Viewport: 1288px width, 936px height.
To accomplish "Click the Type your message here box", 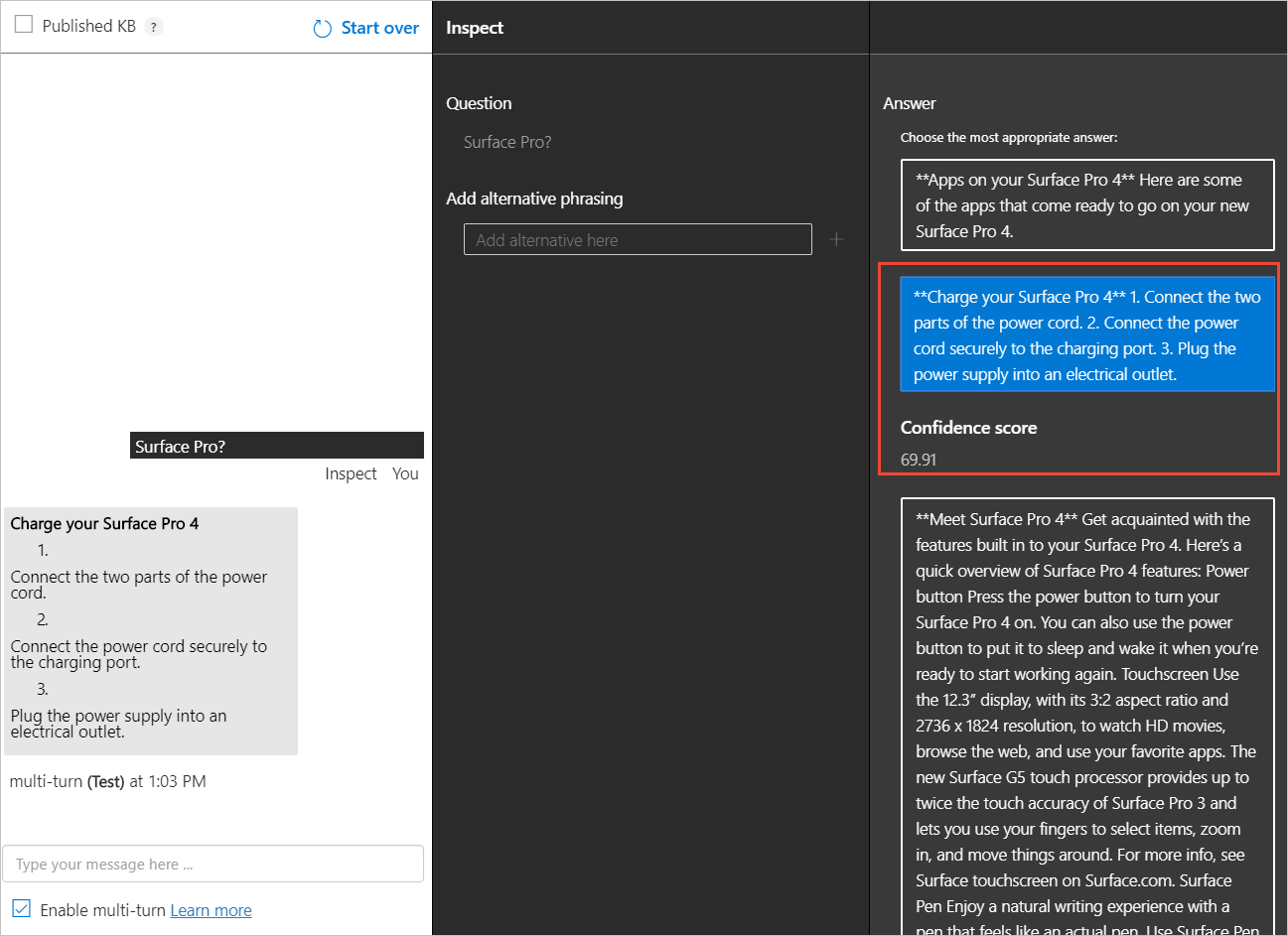I will pos(213,864).
